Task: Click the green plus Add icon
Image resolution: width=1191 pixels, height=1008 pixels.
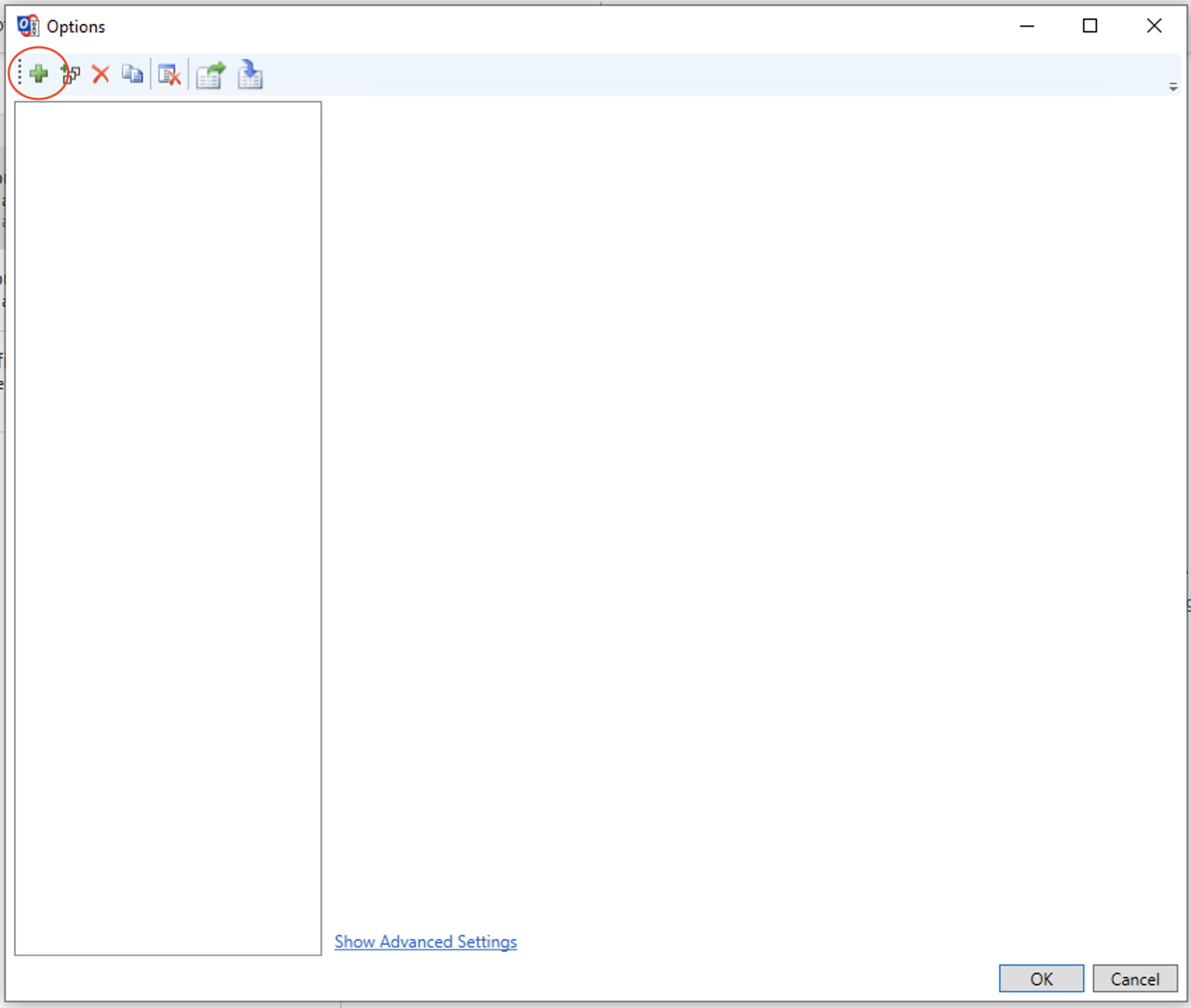Action: [x=38, y=73]
